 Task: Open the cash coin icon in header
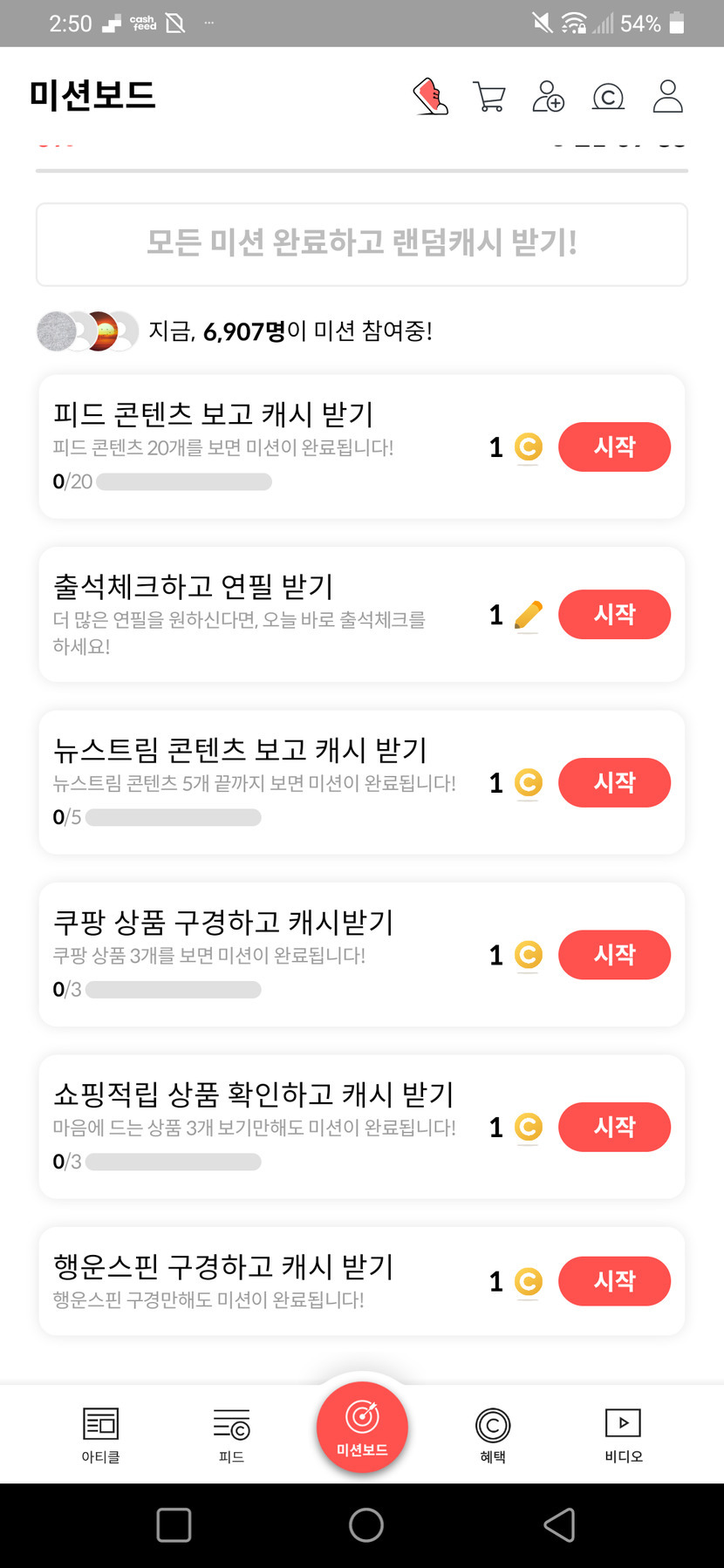tap(608, 96)
